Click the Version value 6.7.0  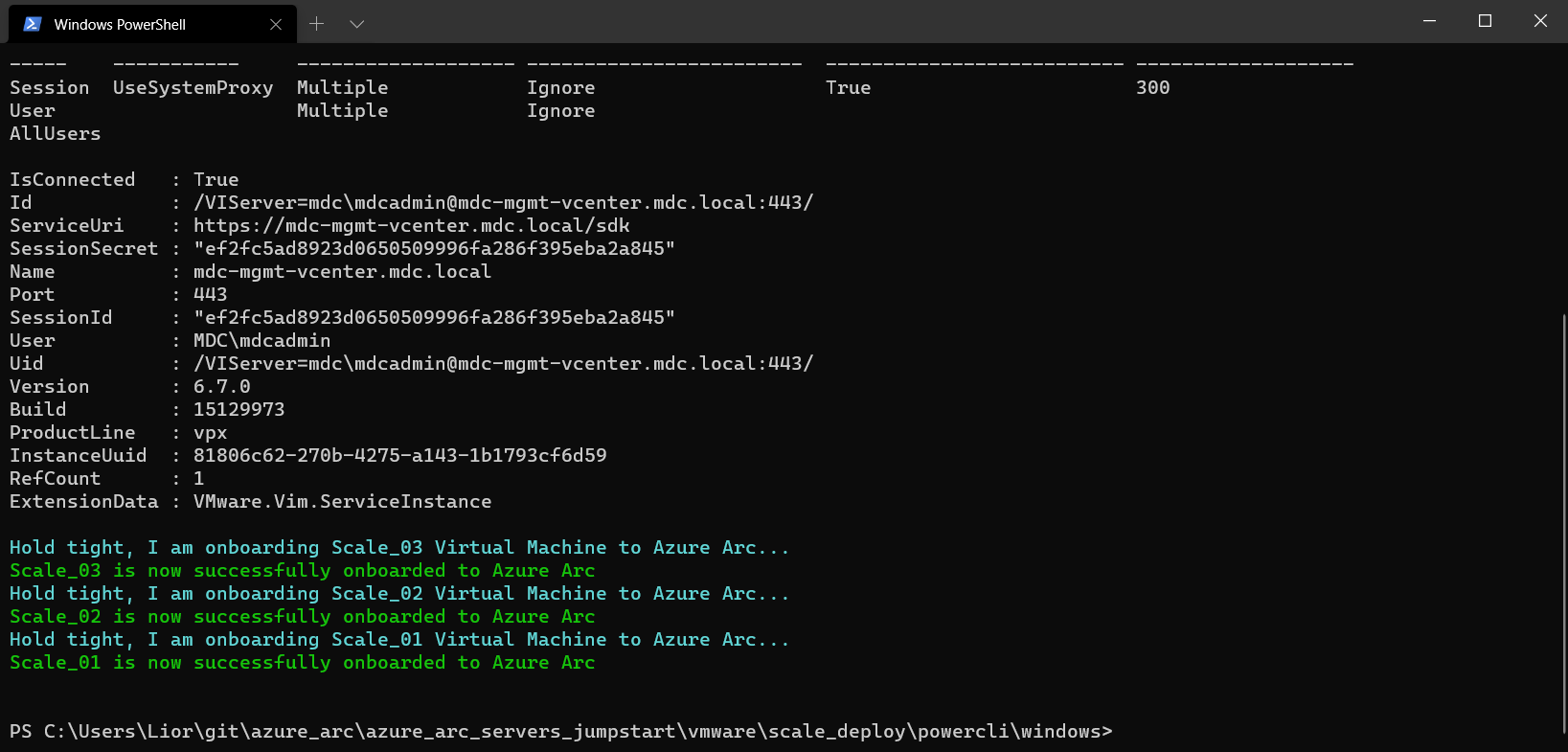[x=222, y=387]
